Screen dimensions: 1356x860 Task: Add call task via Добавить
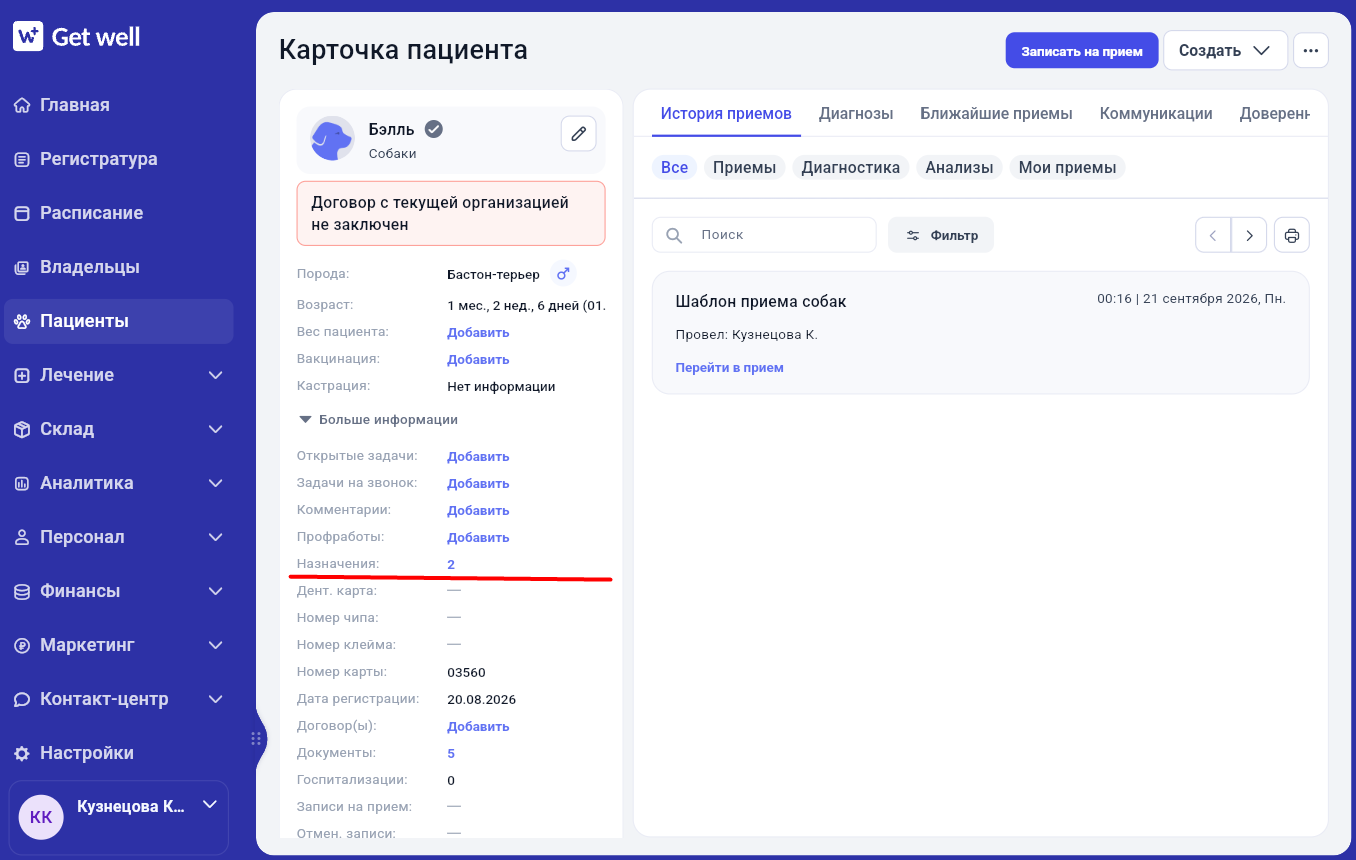[478, 483]
